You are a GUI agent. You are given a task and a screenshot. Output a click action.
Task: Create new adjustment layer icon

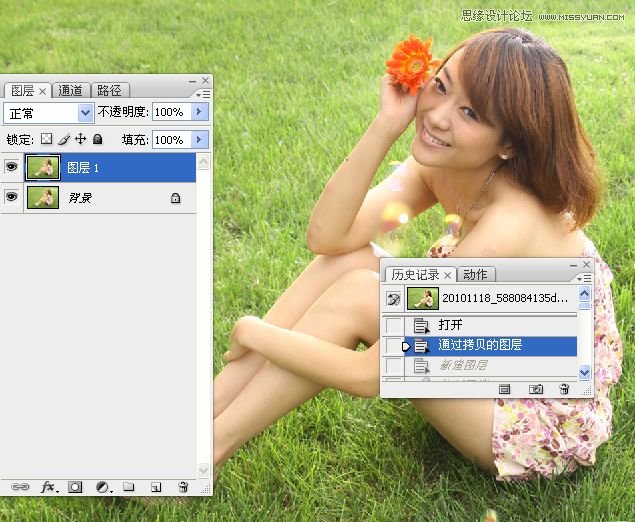(x=102, y=487)
